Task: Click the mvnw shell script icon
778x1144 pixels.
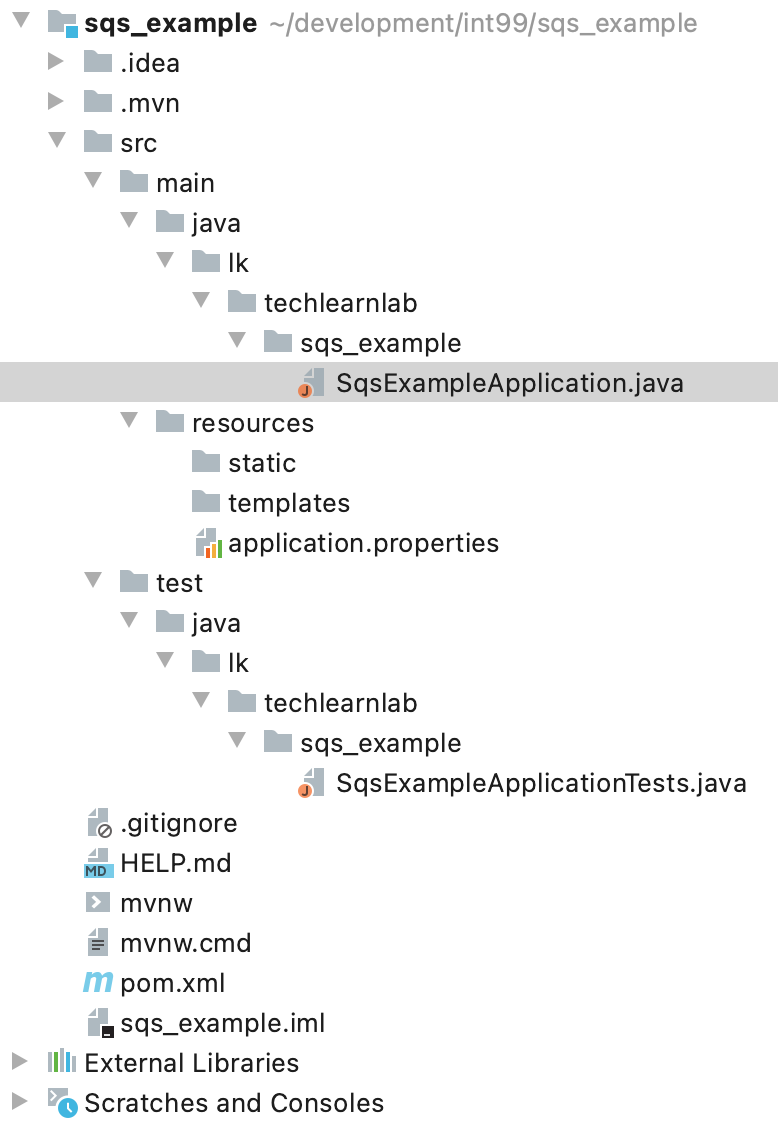Action: tap(98, 903)
